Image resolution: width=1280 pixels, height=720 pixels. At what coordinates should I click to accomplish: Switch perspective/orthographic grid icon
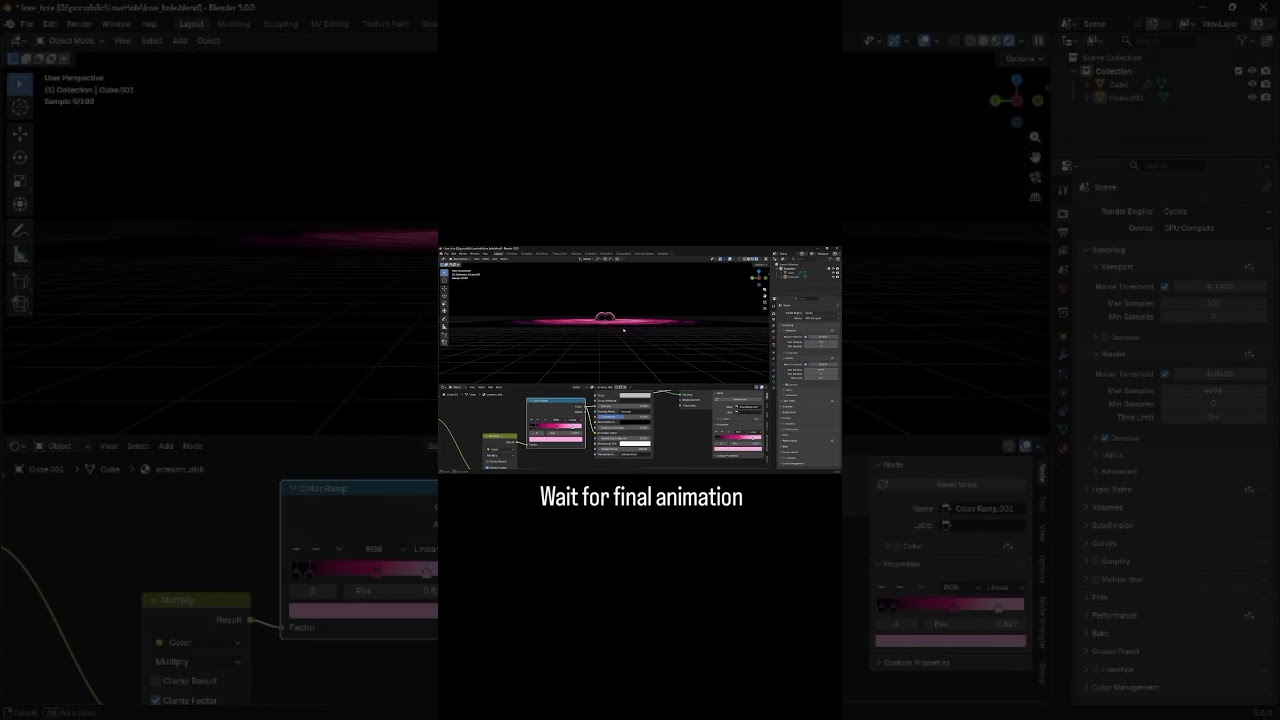tap(1034, 197)
